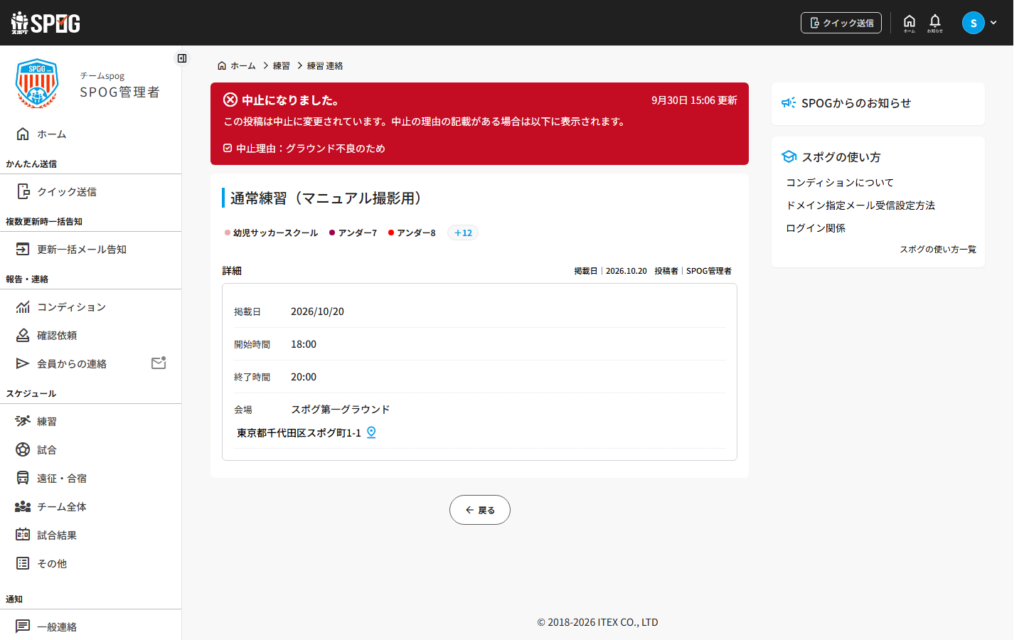Click the チーム全体 group people icon

click(x=23, y=506)
